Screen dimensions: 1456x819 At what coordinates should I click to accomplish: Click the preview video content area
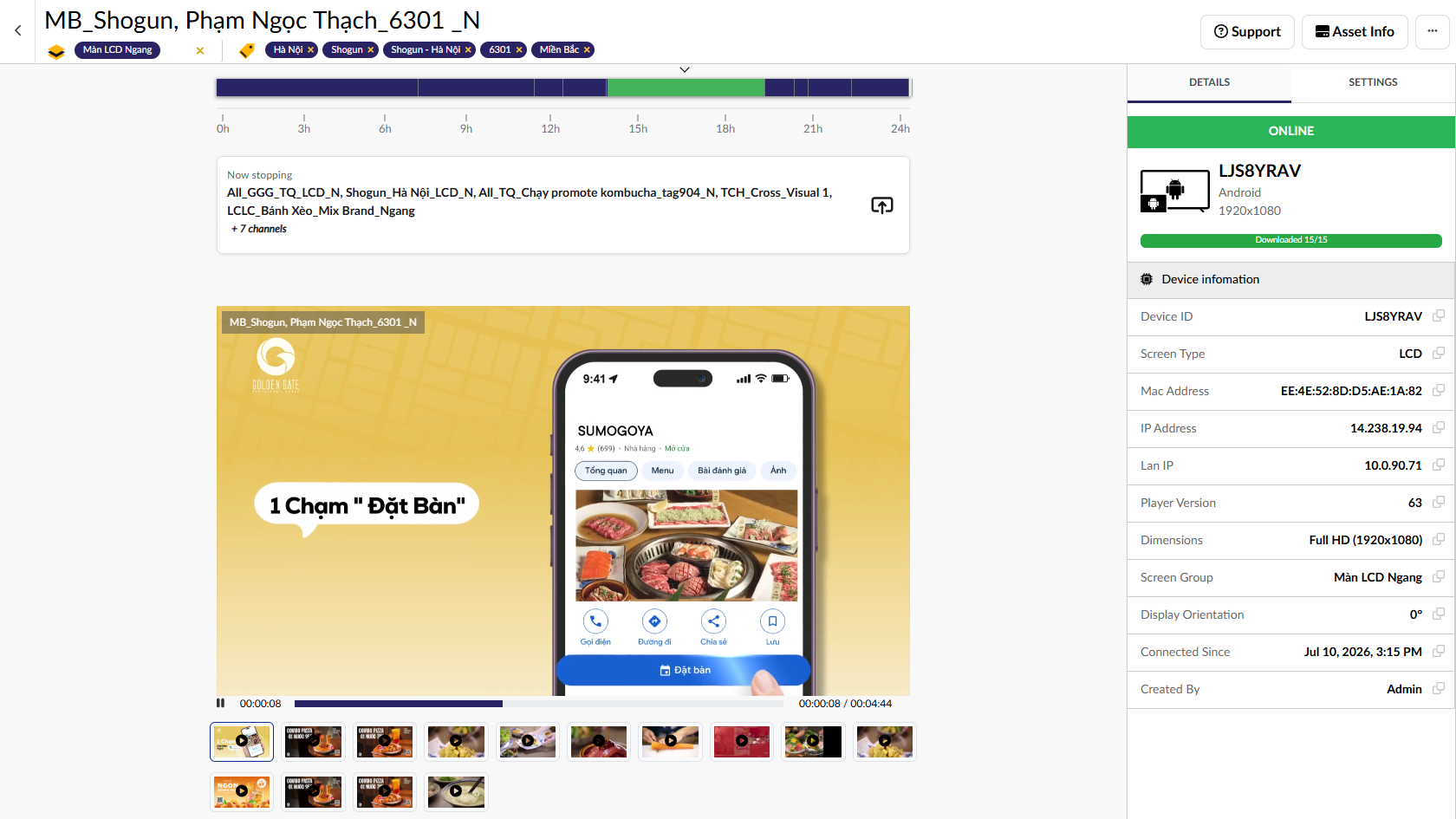(x=563, y=501)
